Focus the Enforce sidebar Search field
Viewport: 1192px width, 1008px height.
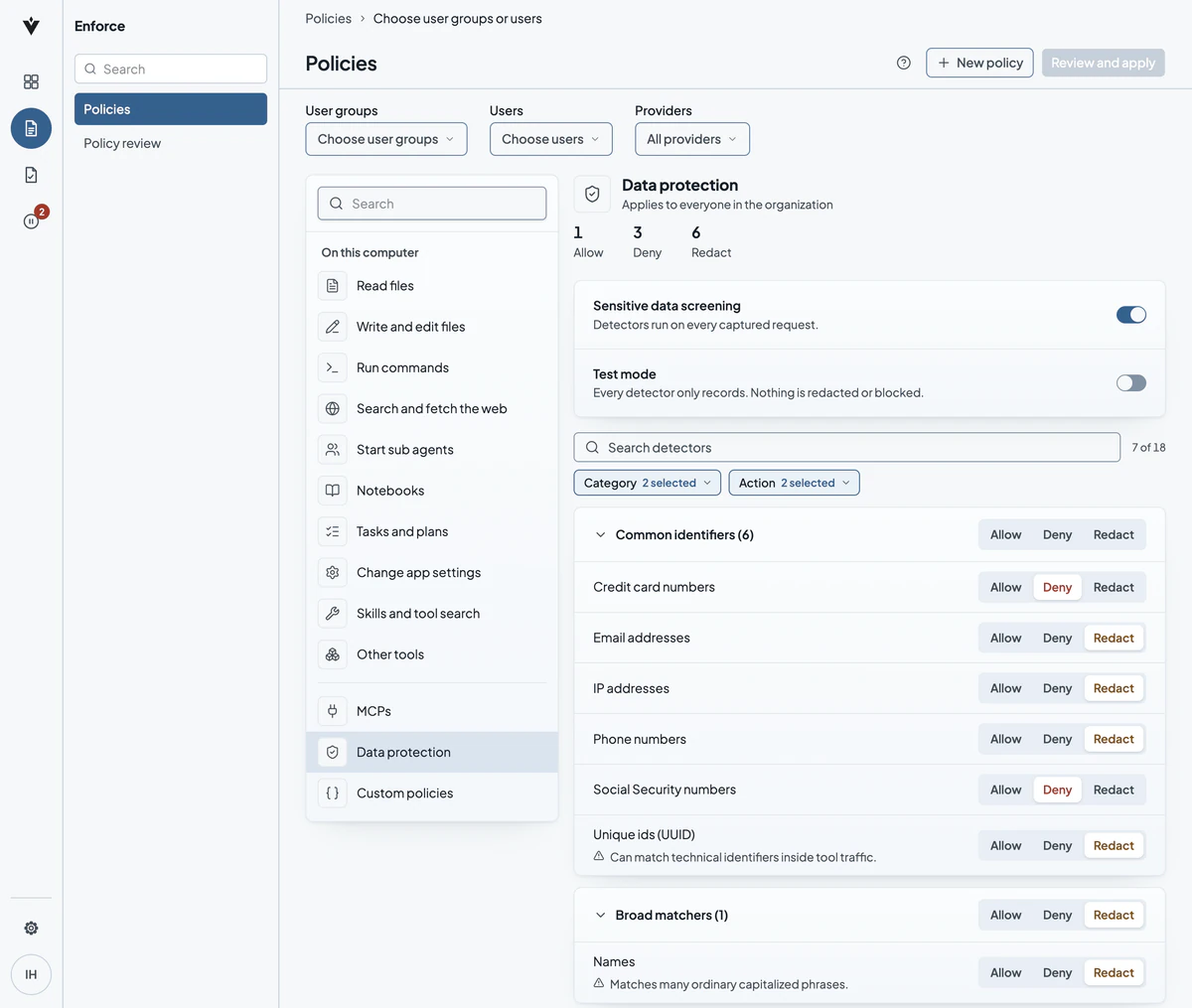click(x=171, y=69)
